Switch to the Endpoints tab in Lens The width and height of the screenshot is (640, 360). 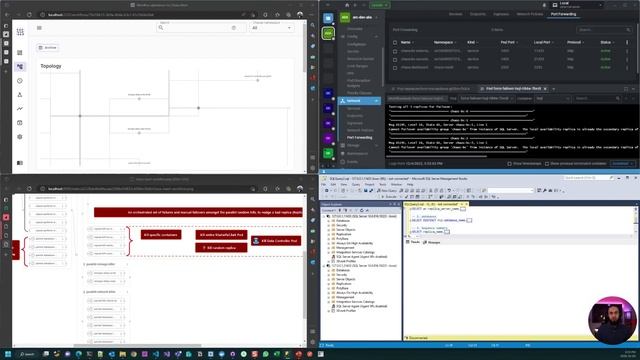(x=478, y=14)
